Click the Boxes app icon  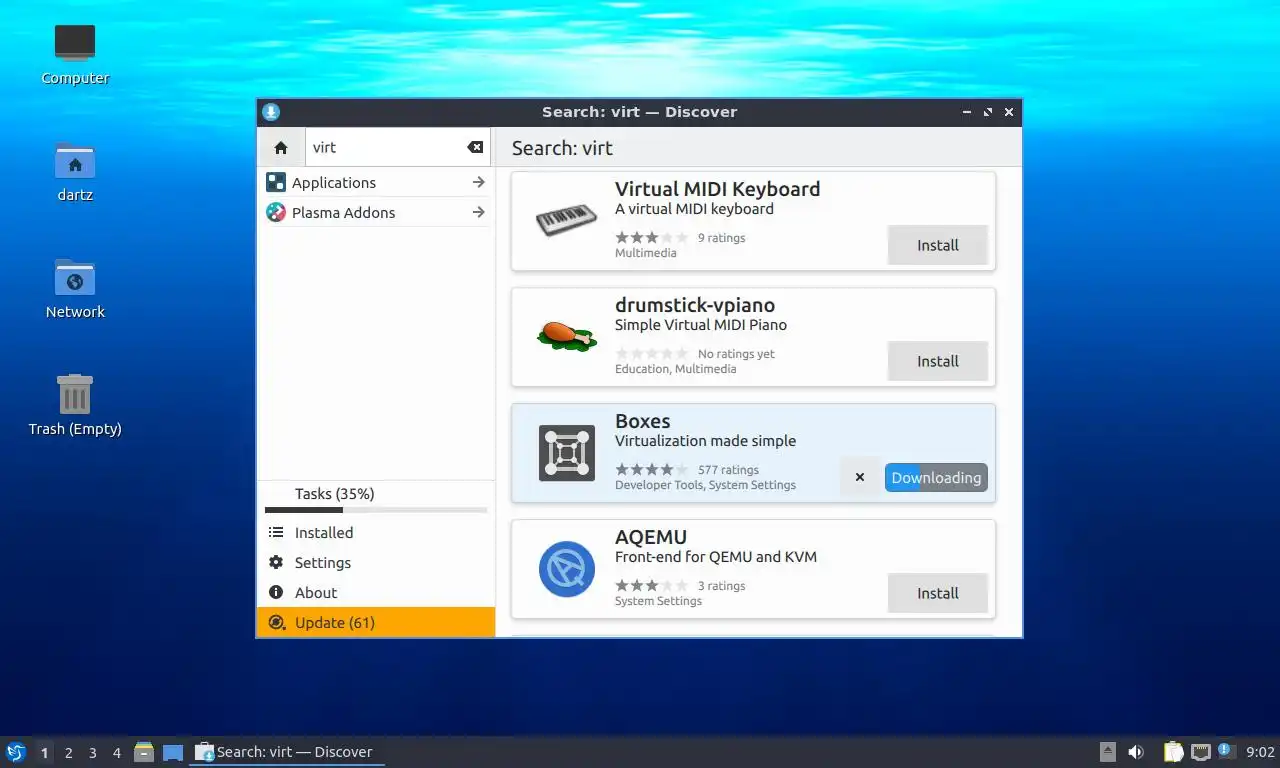point(567,453)
